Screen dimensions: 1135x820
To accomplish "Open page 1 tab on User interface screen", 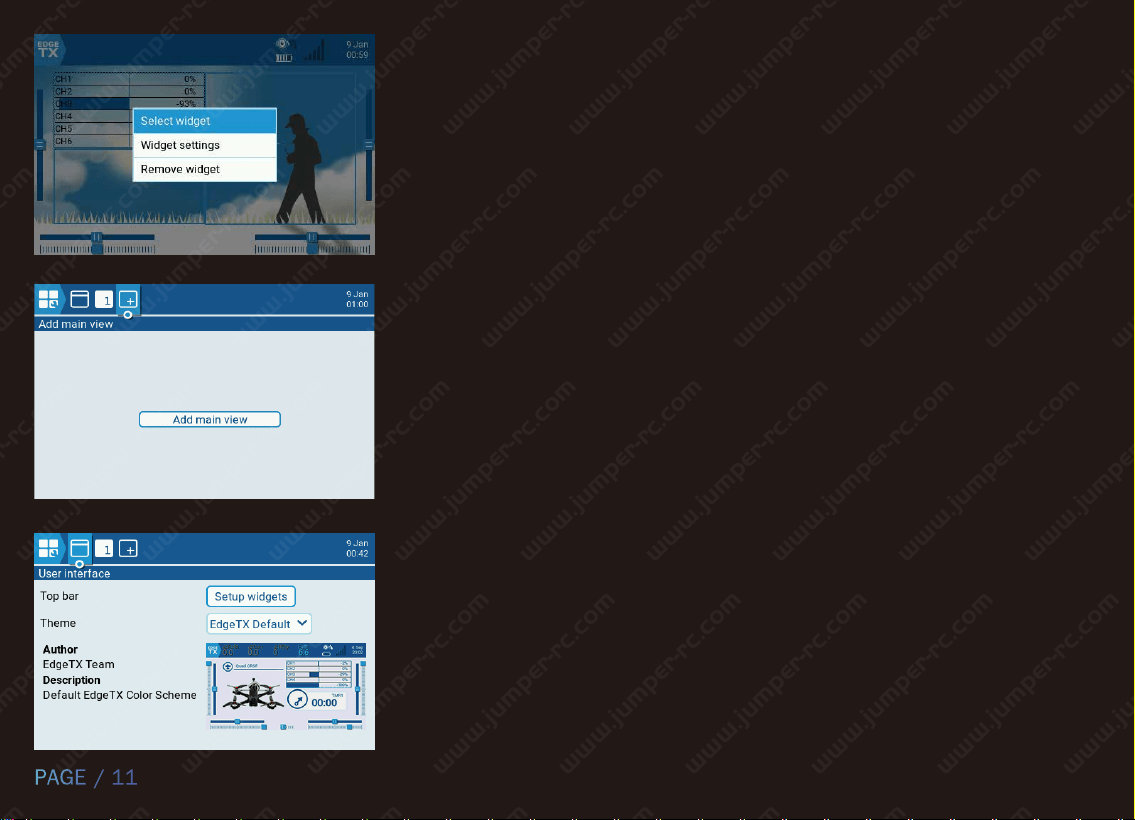I will [x=104, y=549].
